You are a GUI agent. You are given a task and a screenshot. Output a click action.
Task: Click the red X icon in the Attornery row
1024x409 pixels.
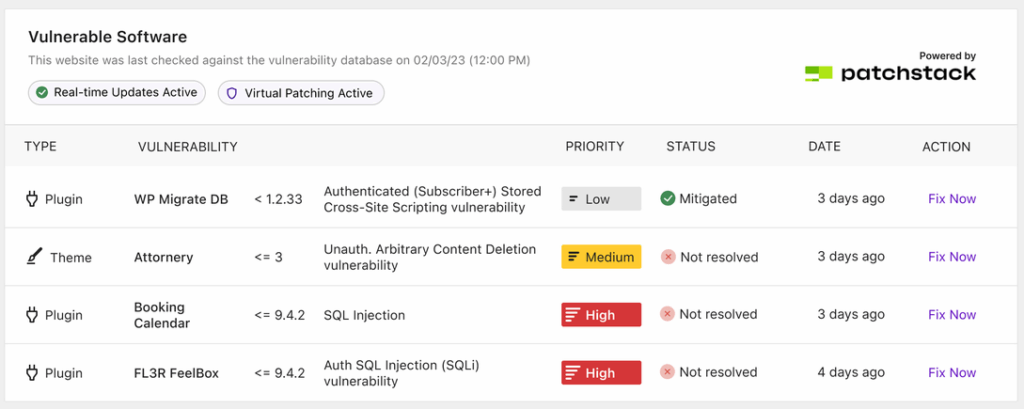(668, 257)
